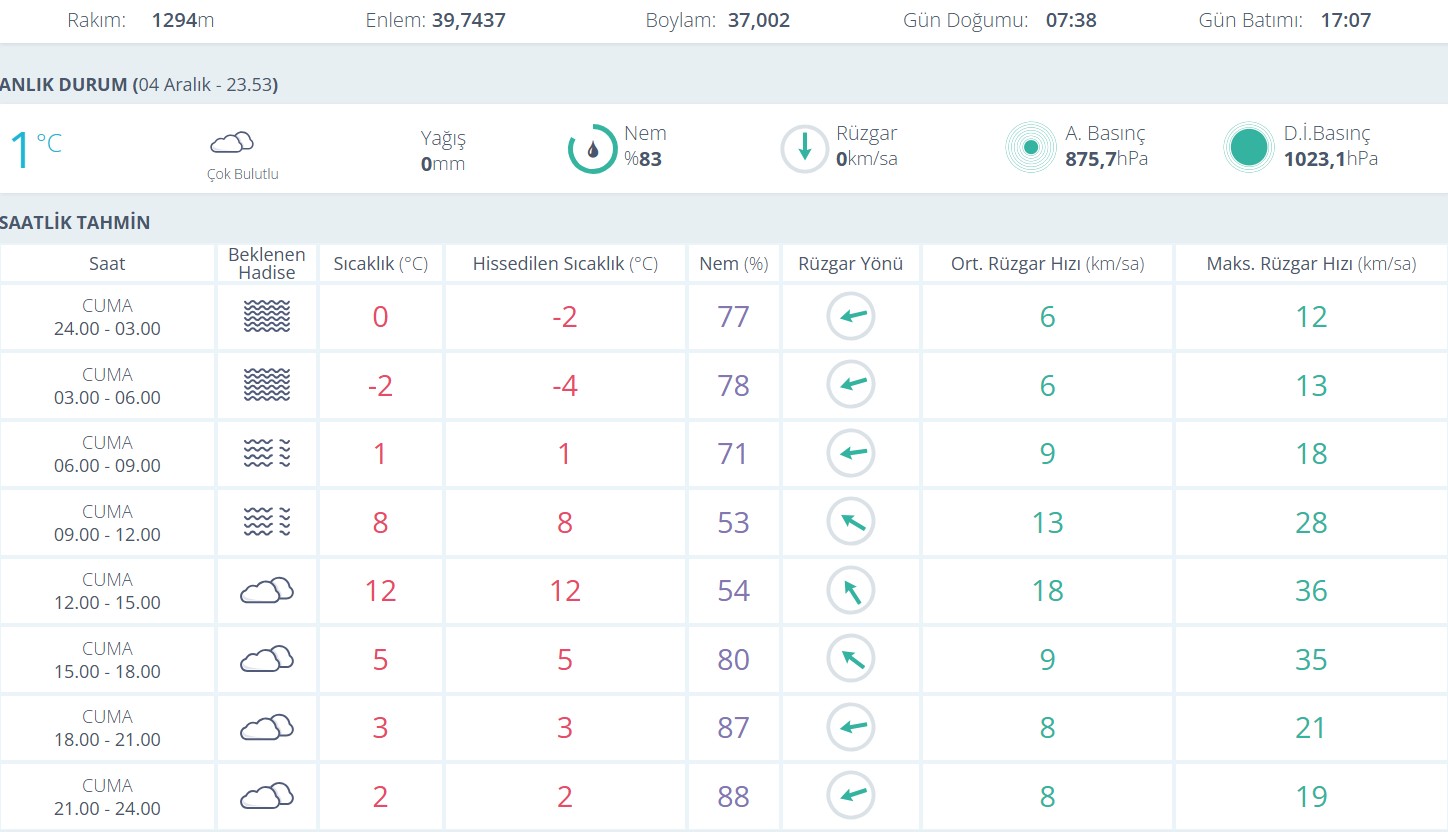Click wind direction icon in 12.00 - 15.00 row
This screenshot has height=832, width=1448.
[x=851, y=591]
